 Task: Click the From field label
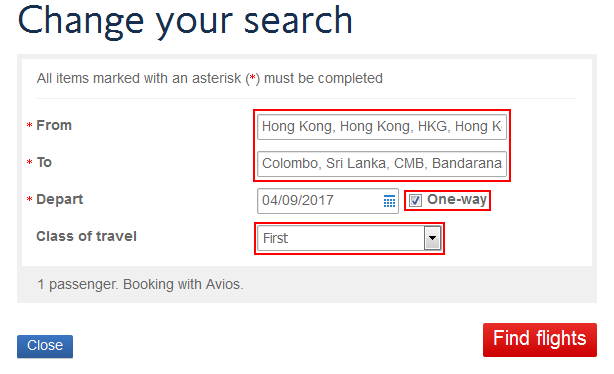[x=54, y=125]
